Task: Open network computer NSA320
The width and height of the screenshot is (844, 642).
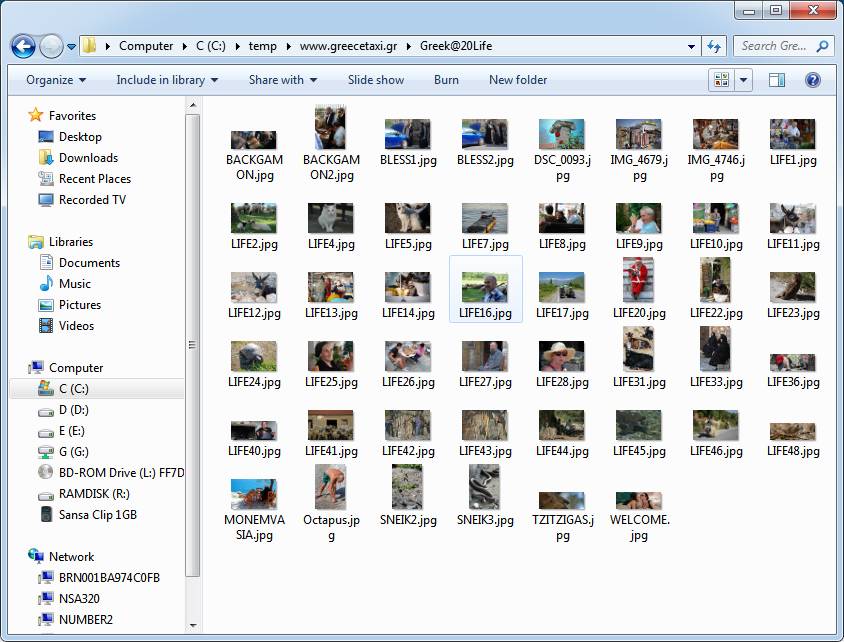Action: tap(79, 598)
